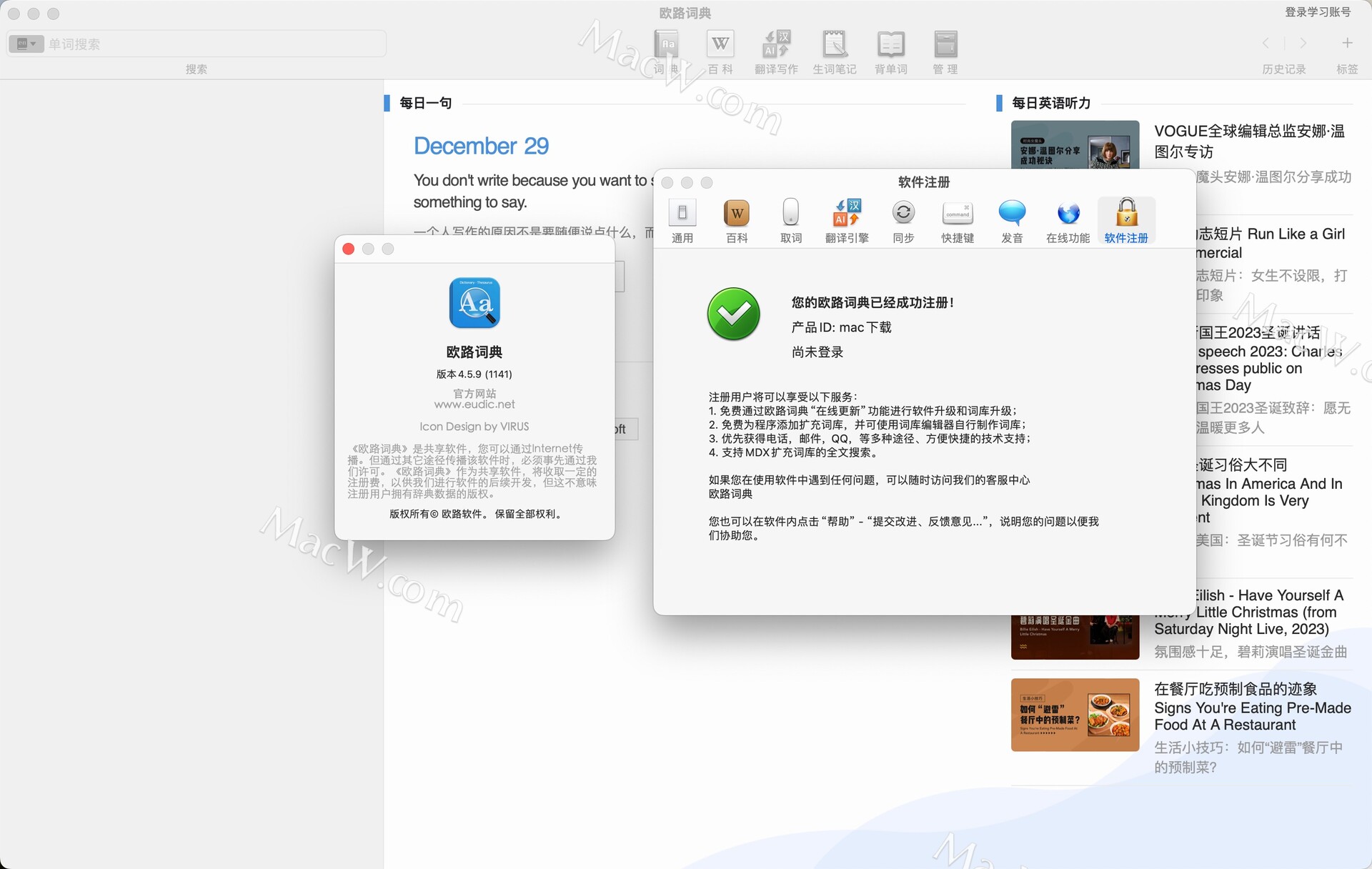Open 生词笔记 vocabulary notes icon
Viewport: 1372px width, 869px height.
(x=835, y=50)
